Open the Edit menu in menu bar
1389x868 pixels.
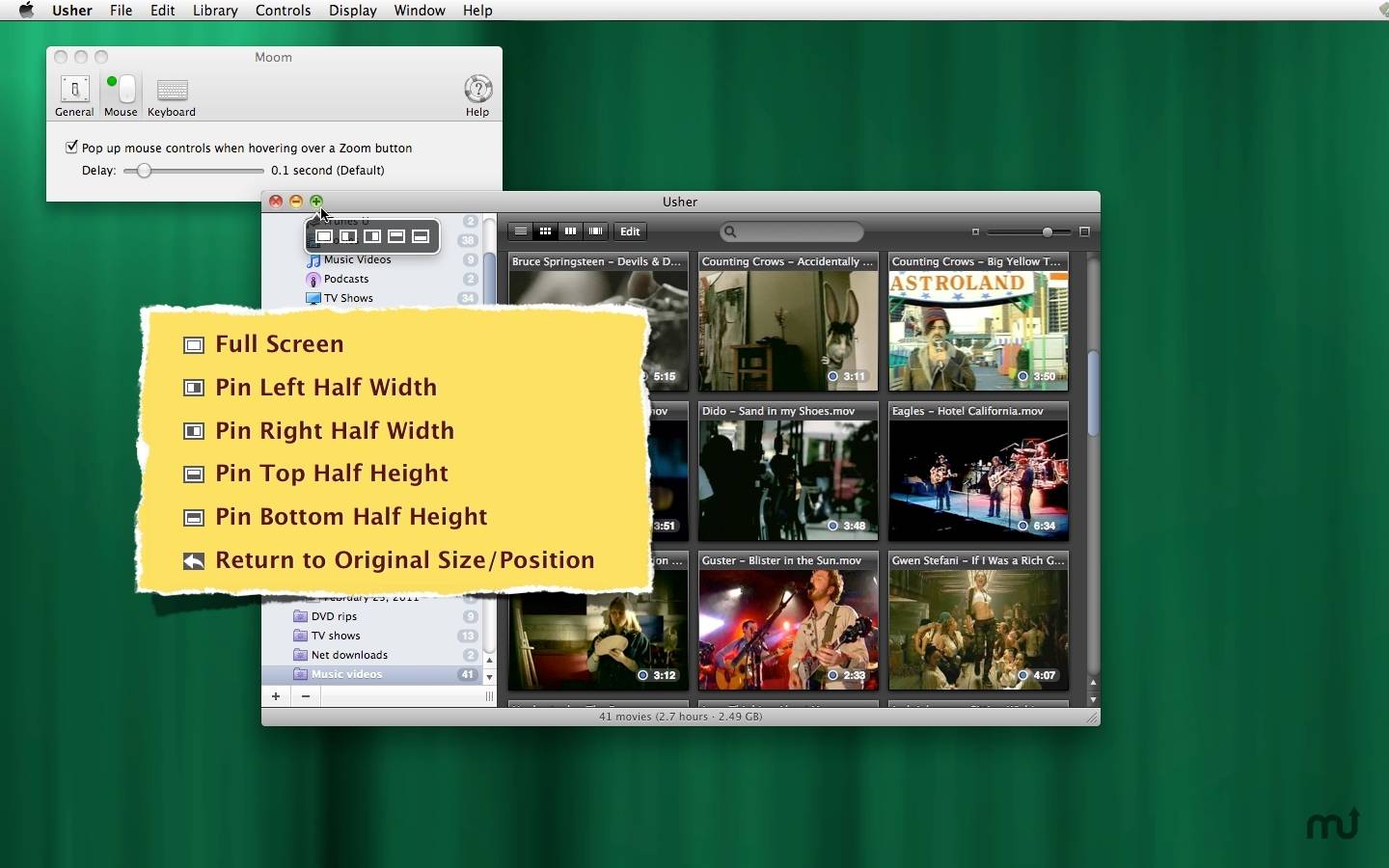click(163, 11)
